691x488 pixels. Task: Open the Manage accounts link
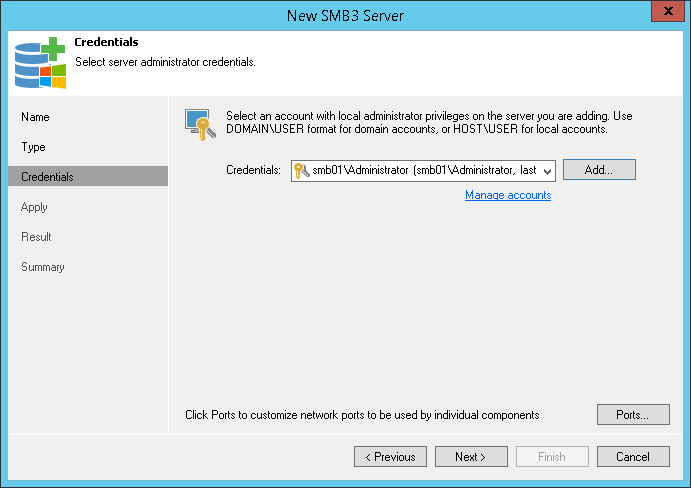pos(508,195)
